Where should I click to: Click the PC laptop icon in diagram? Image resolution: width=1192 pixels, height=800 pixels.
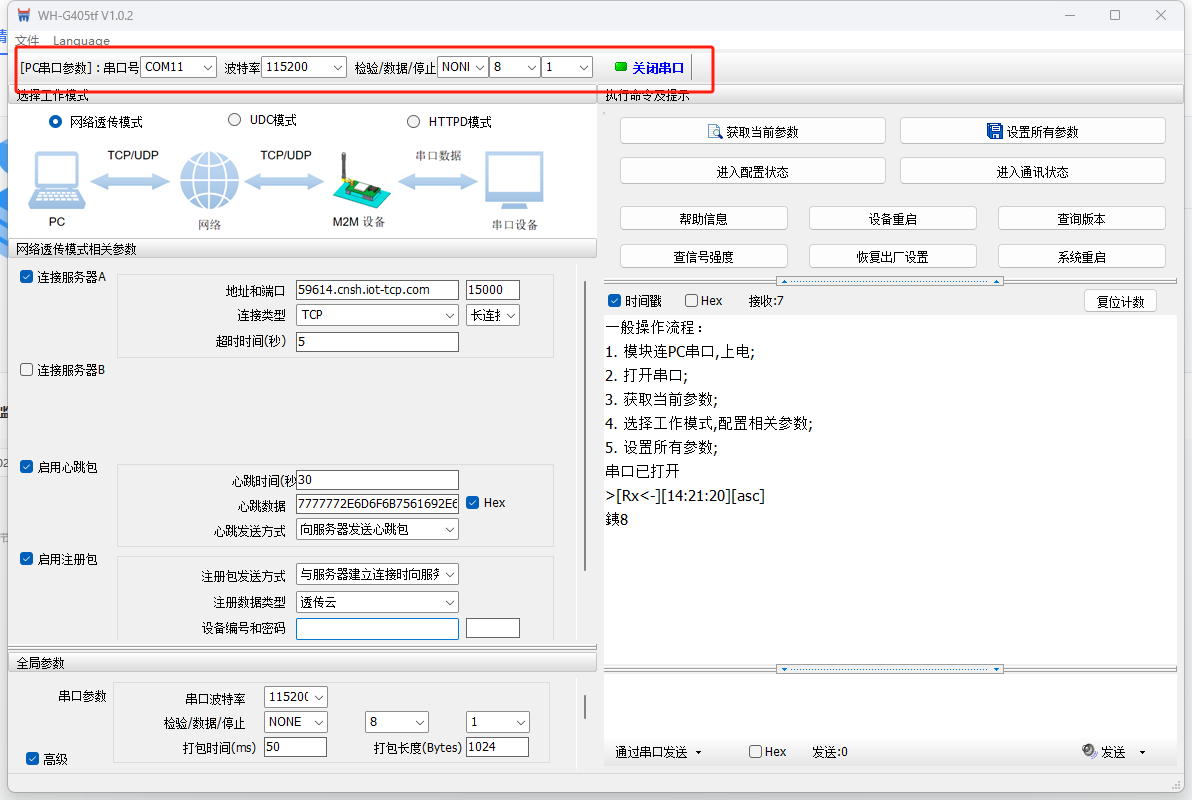click(x=56, y=181)
